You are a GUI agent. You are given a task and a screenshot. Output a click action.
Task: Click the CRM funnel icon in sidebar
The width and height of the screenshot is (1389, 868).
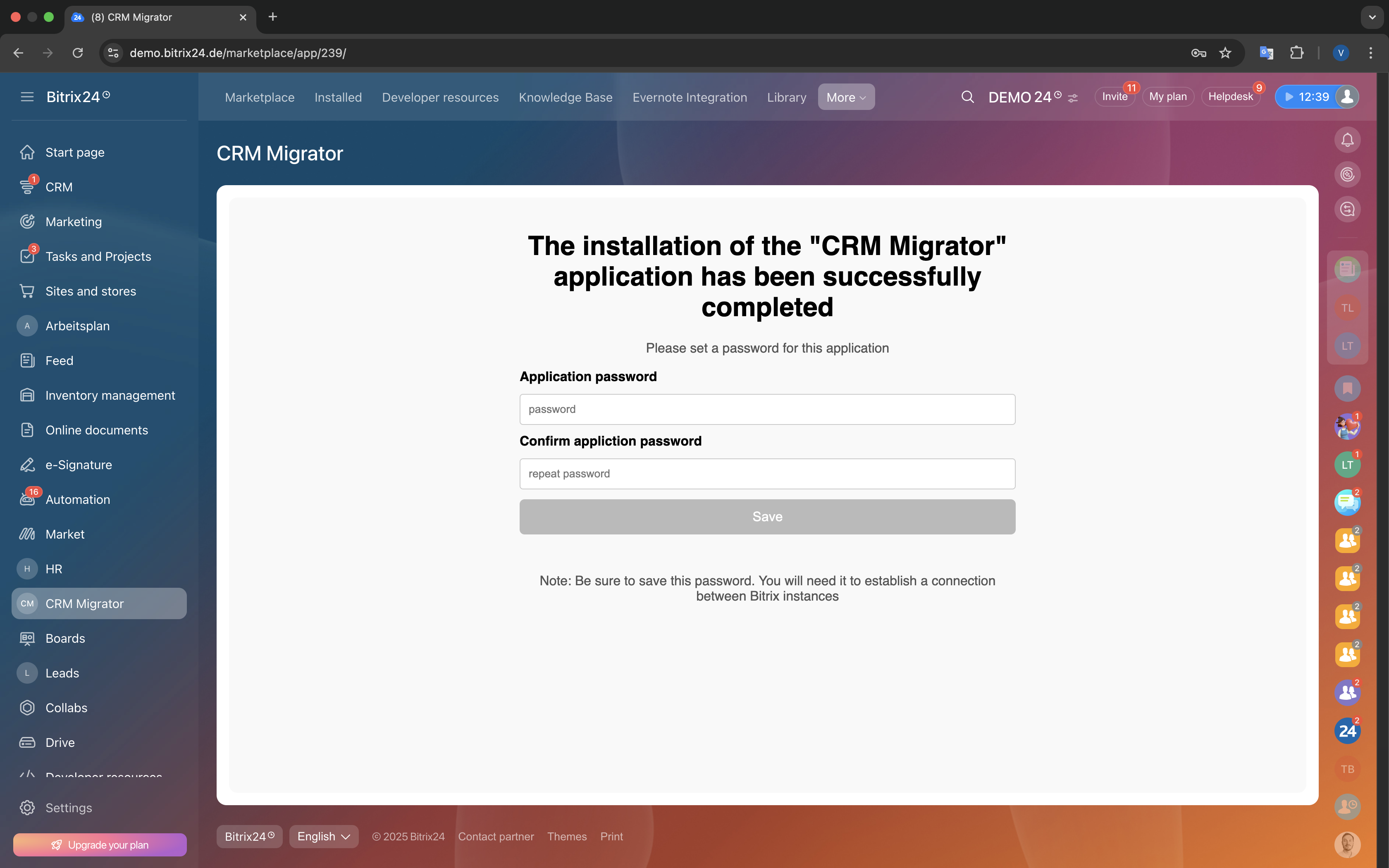point(27,187)
